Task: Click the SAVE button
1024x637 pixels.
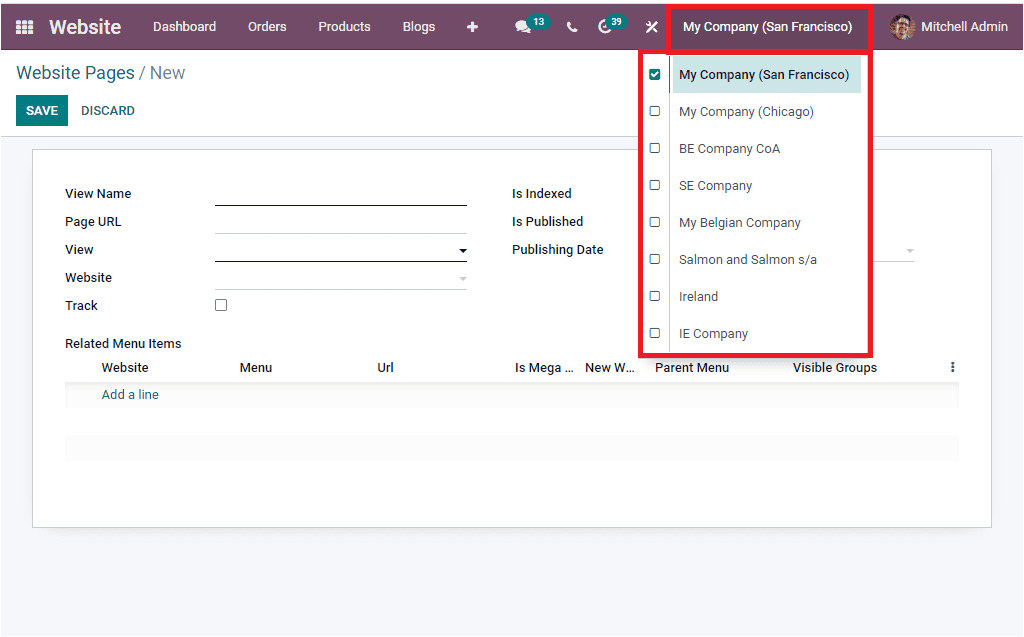Action: pos(41,110)
